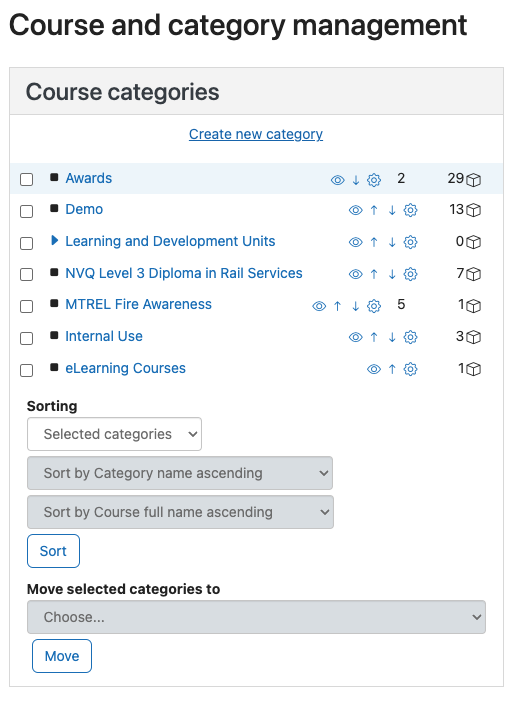
Task: Open the Move selected categories Choose dropdown
Action: click(257, 617)
